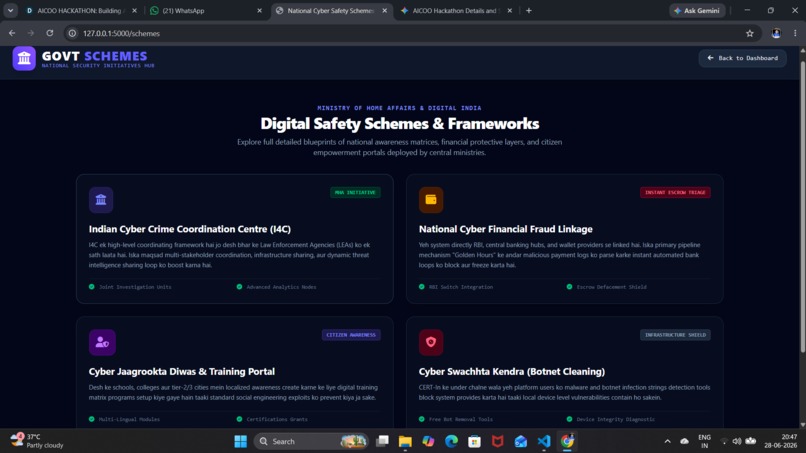The width and height of the screenshot is (806, 453).
Task: Click the Free Bot Removal Tools item
Action: click(x=455, y=419)
